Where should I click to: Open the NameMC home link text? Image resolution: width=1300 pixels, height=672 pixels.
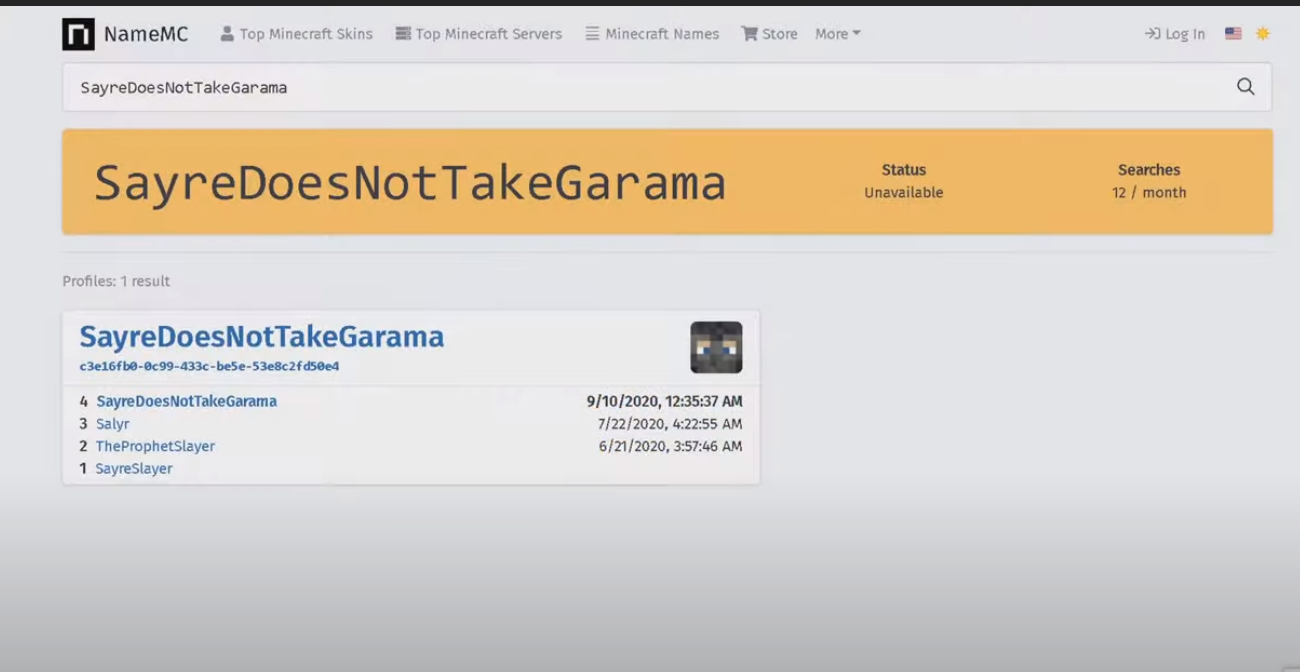tap(146, 35)
